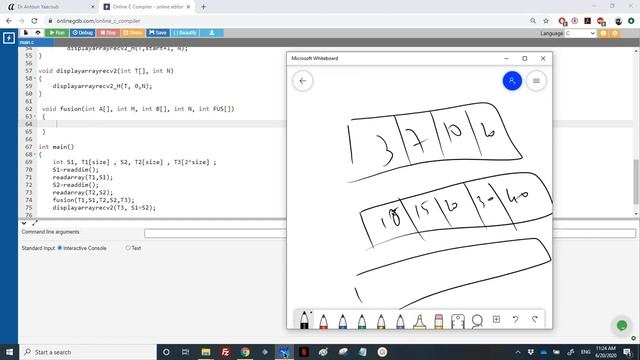This screenshot has width=640, height=360.
Task: Click the Task View icon on the taskbar
Action: click(185, 352)
